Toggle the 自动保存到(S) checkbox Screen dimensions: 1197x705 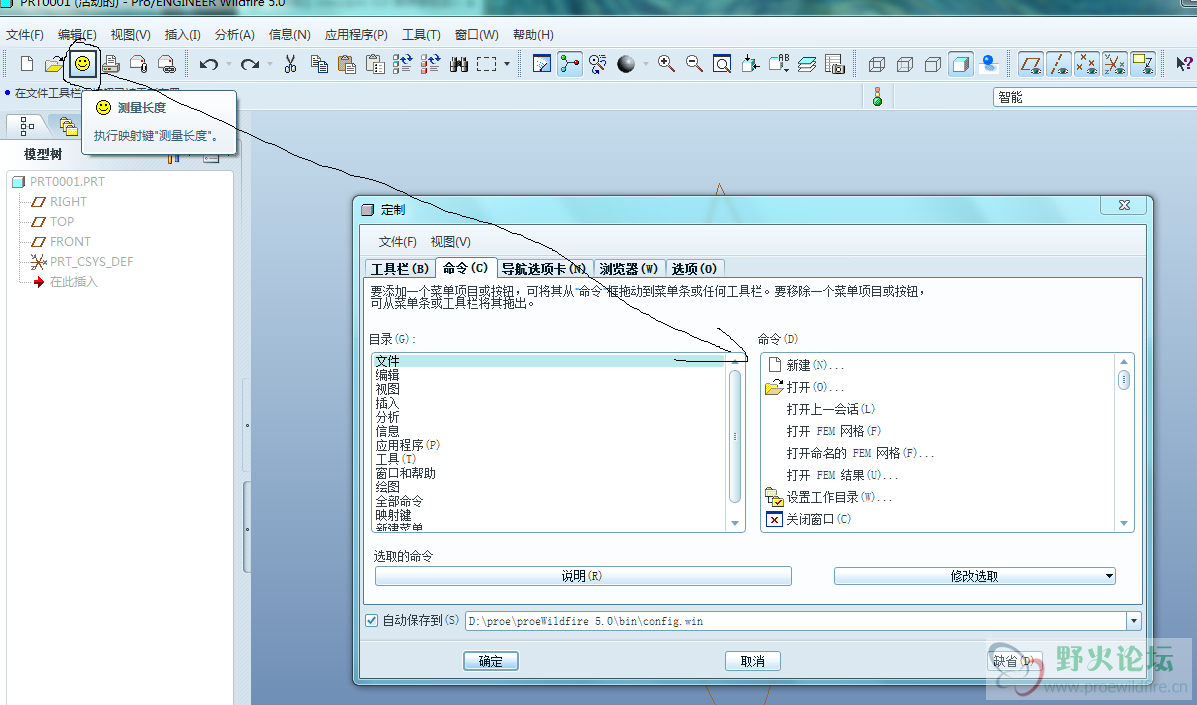(371, 620)
